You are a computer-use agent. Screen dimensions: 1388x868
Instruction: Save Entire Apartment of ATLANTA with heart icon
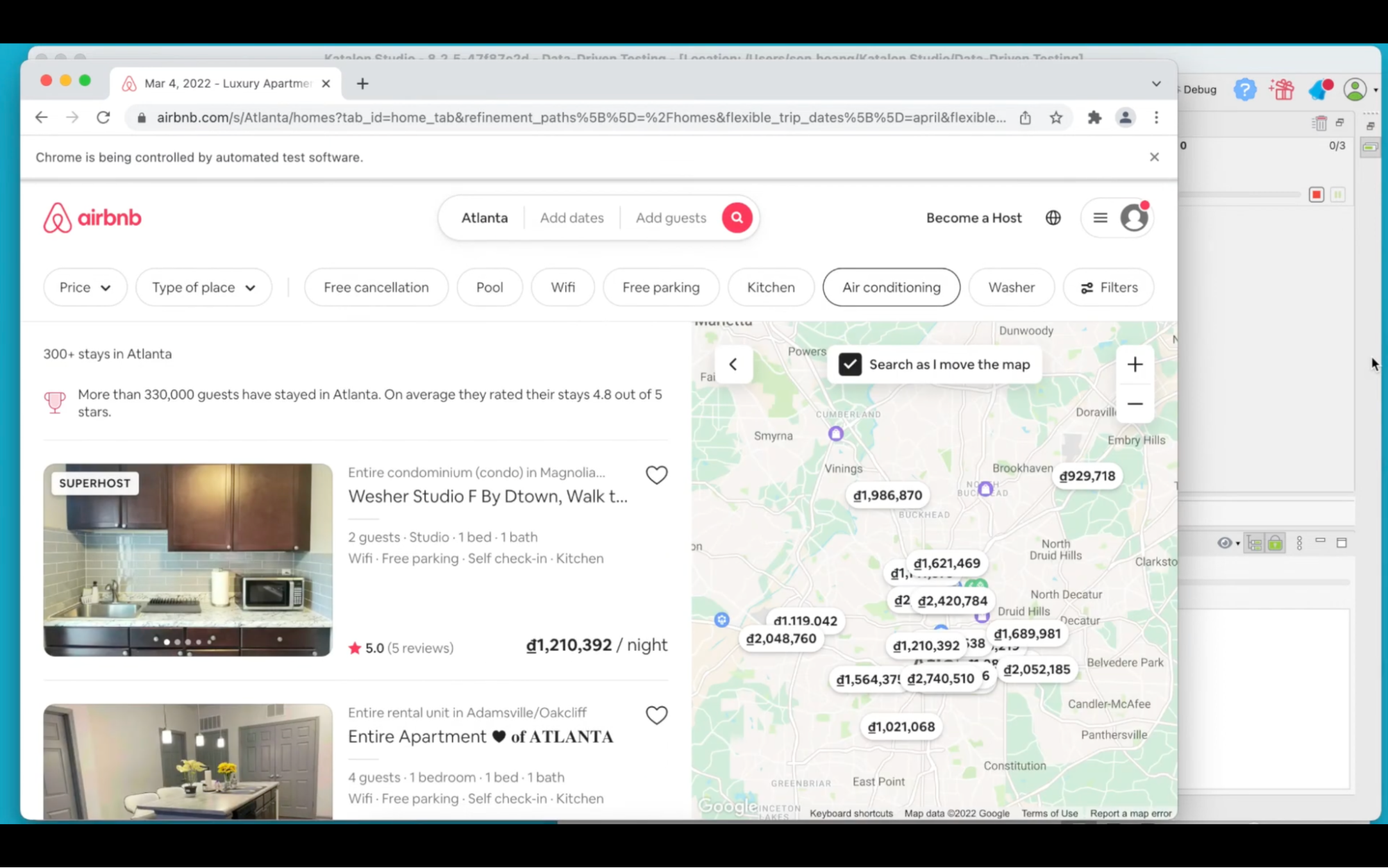656,715
